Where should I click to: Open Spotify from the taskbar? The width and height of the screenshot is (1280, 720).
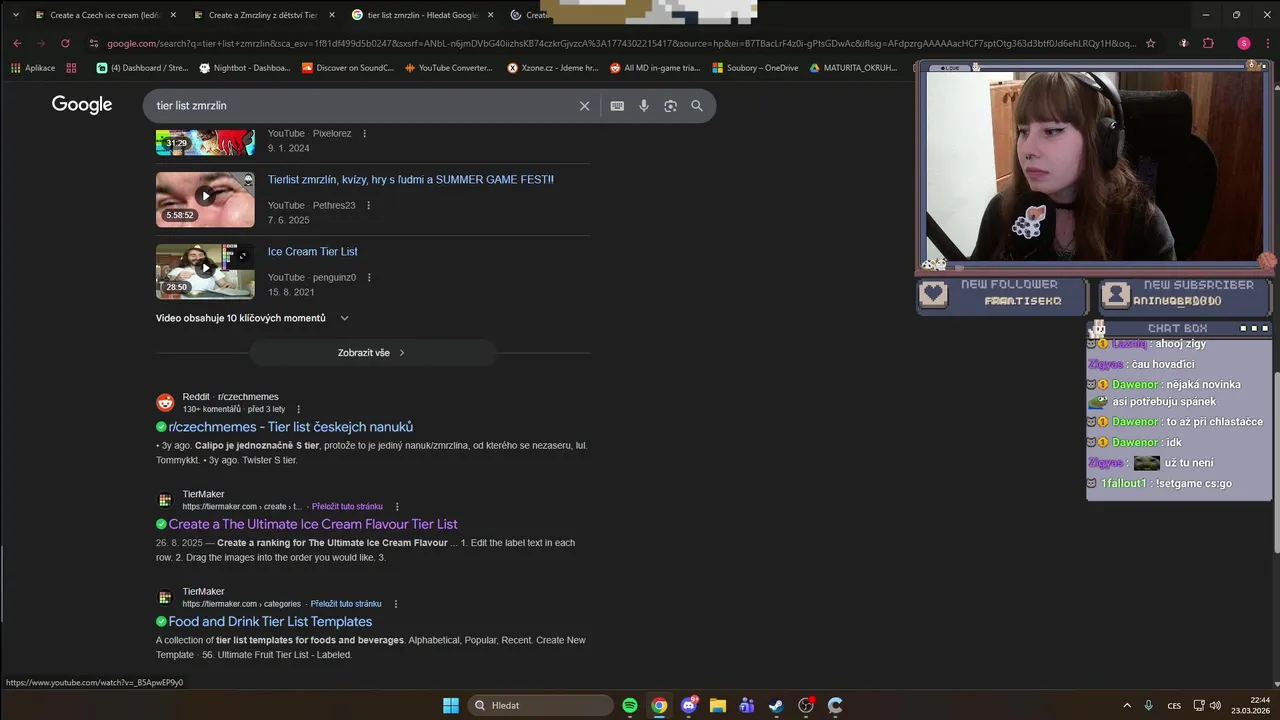coord(630,705)
